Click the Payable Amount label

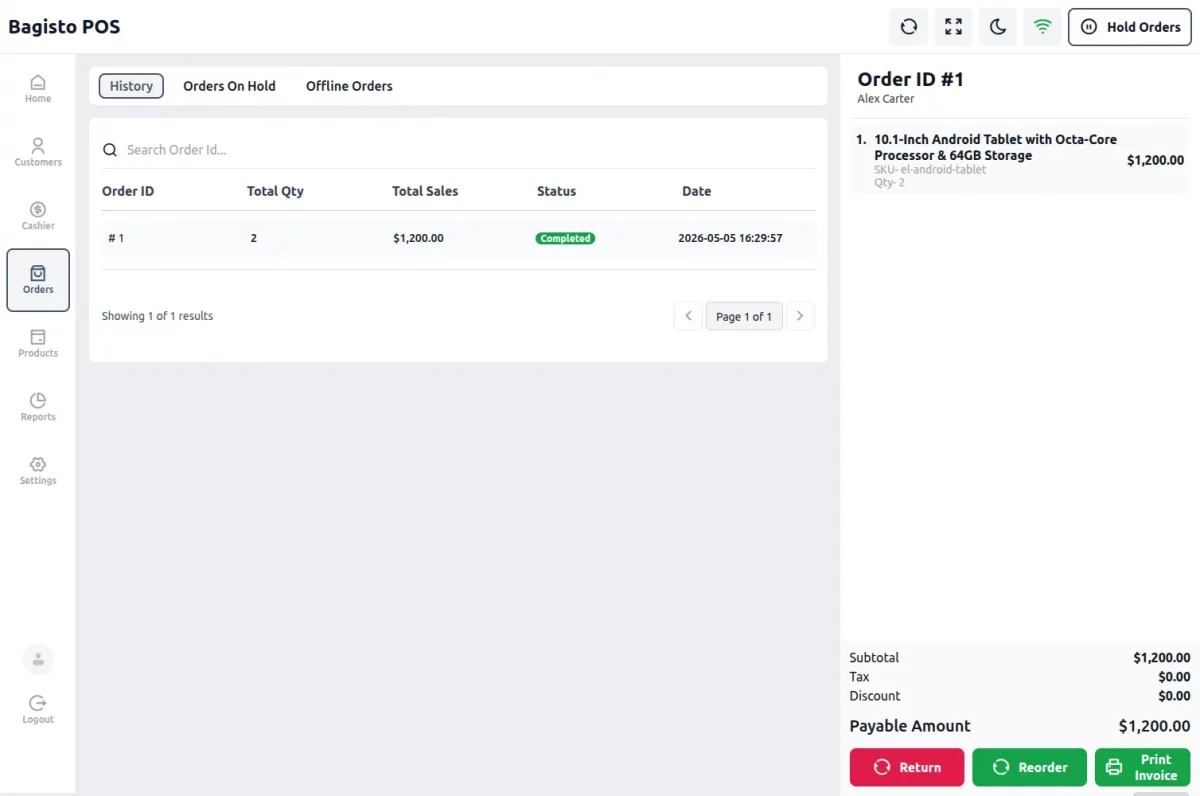point(910,726)
